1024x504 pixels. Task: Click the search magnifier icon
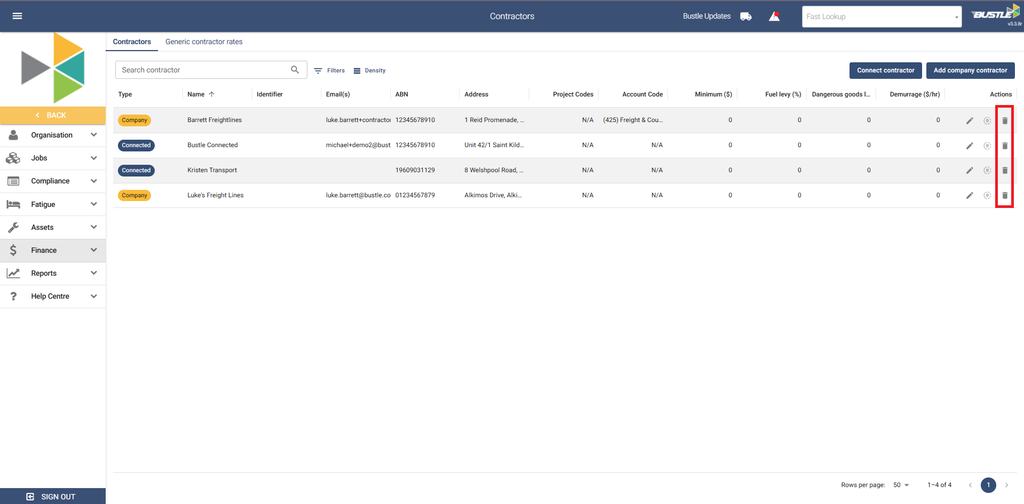pos(295,69)
